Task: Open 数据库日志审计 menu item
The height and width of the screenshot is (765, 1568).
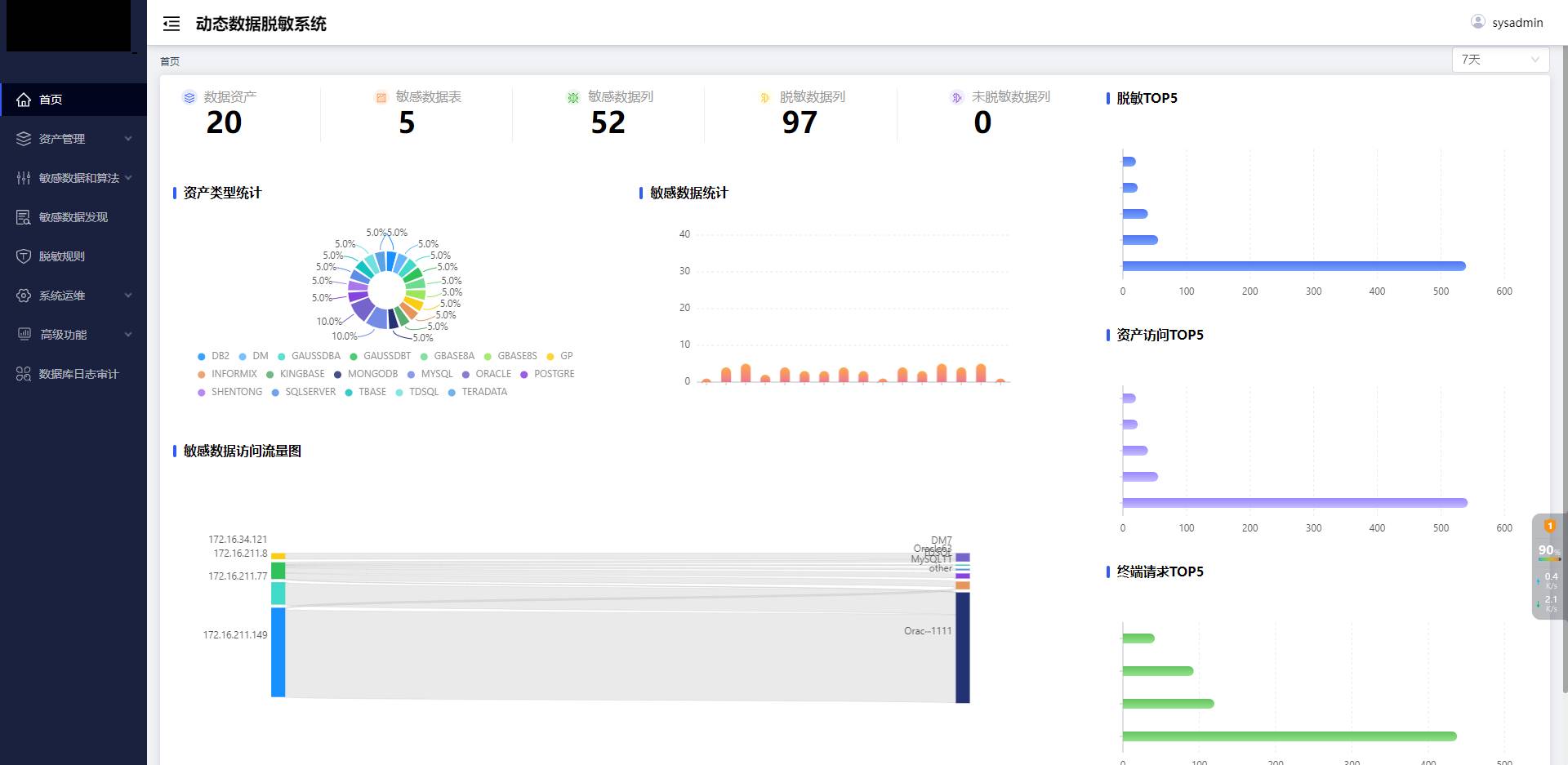Action: click(73, 374)
